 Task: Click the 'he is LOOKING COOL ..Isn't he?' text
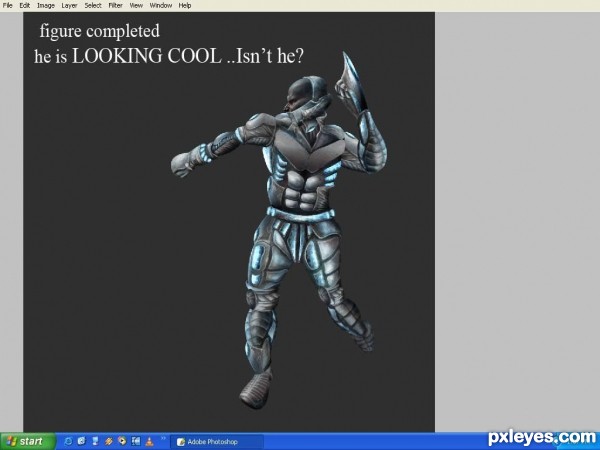click(169, 56)
